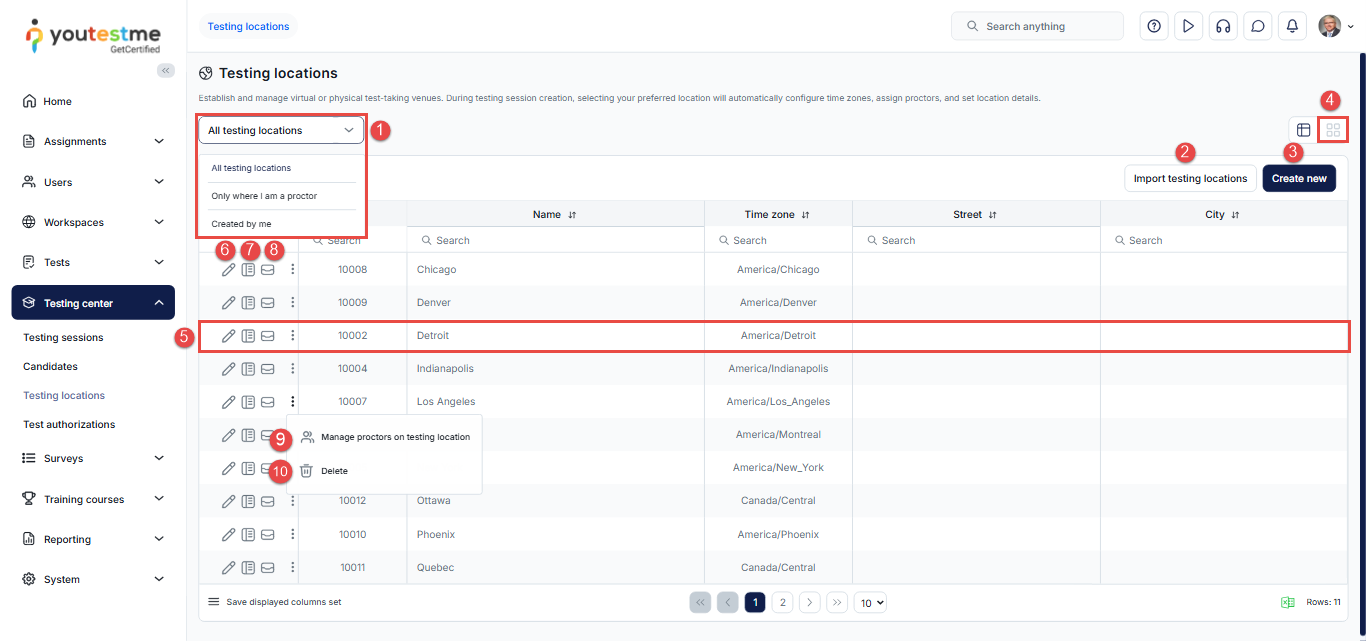
Task: Open details icon for Denver row
Action: point(248,303)
